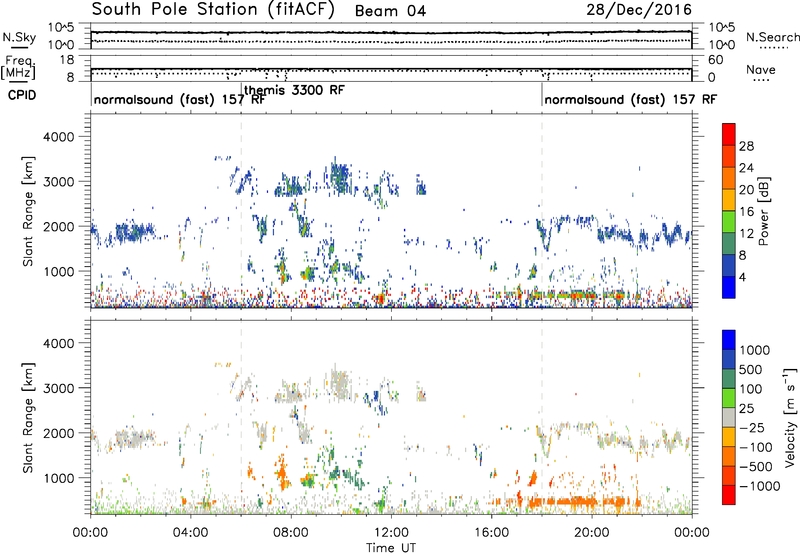This screenshot has height=554, width=800.
Task: Click the light green segment of Power colorbar
Action: pyautogui.click(x=729, y=222)
